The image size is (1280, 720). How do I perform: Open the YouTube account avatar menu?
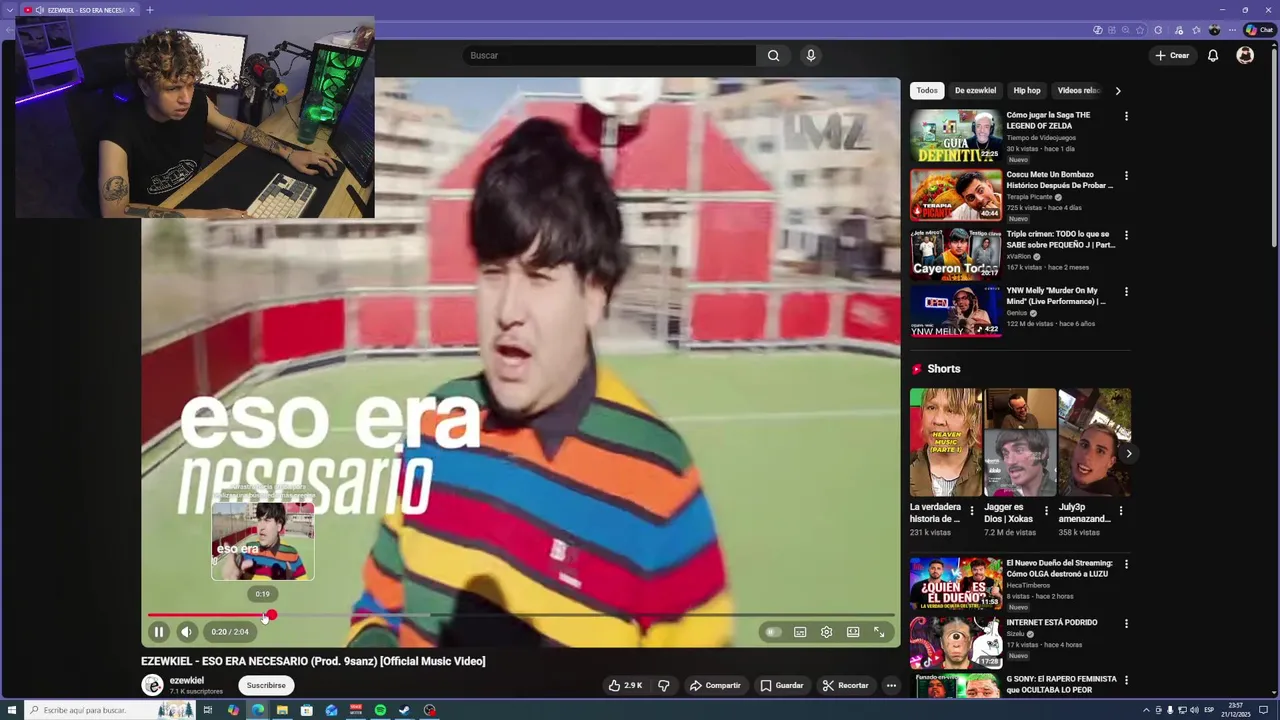[x=1245, y=56]
